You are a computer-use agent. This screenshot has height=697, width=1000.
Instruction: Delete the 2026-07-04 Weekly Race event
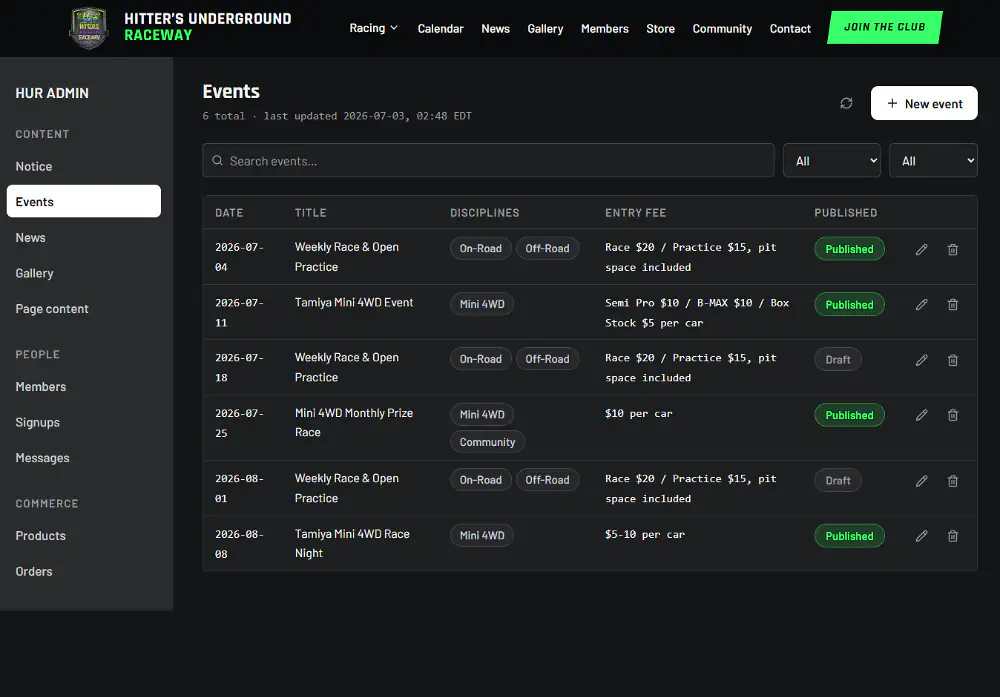tap(953, 249)
